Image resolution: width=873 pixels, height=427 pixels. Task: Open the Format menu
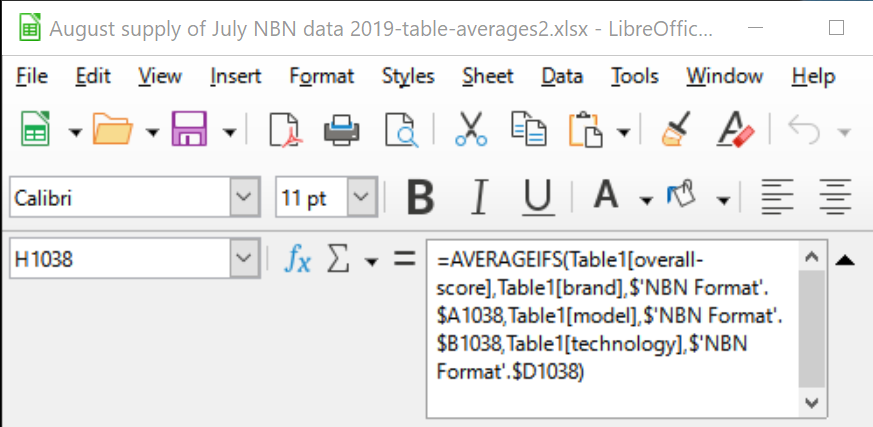[321, 76]
